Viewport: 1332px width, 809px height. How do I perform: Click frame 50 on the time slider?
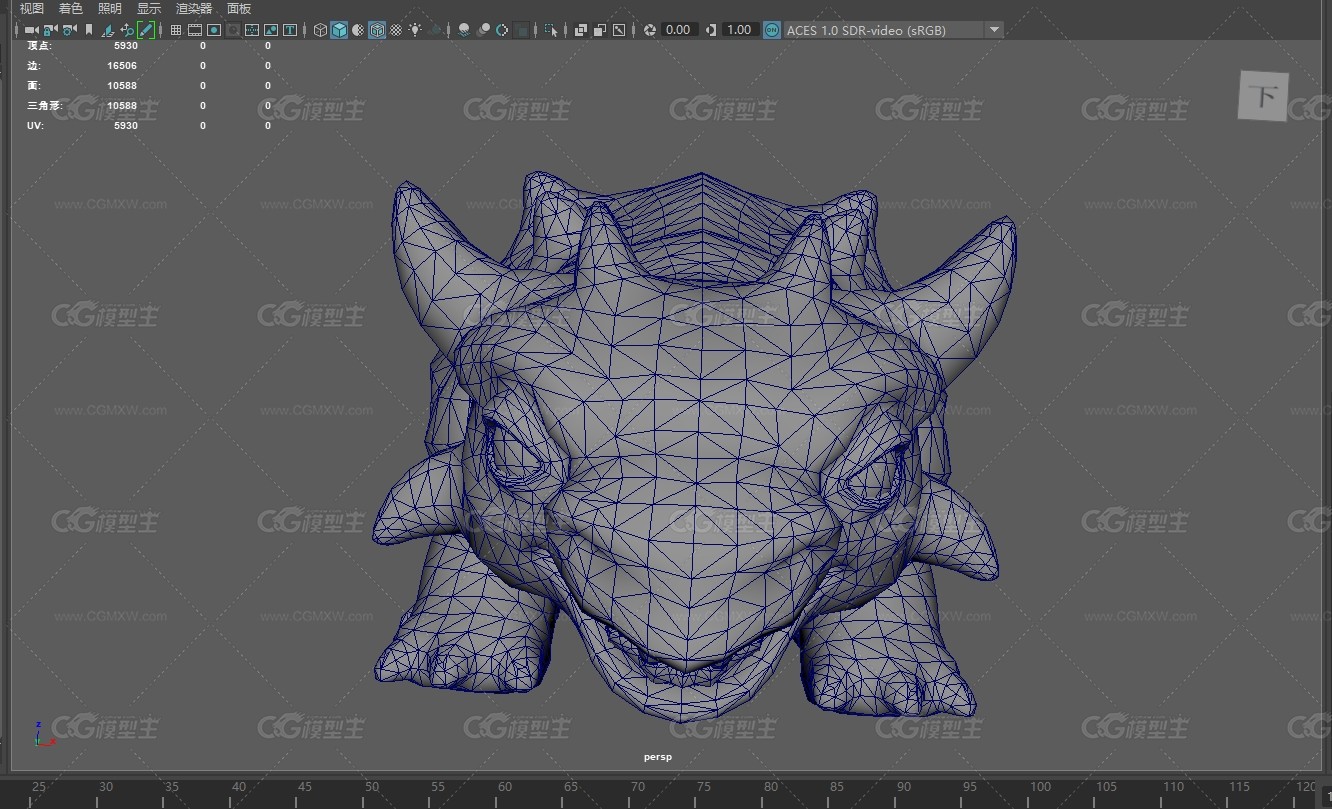pos(372,787)
